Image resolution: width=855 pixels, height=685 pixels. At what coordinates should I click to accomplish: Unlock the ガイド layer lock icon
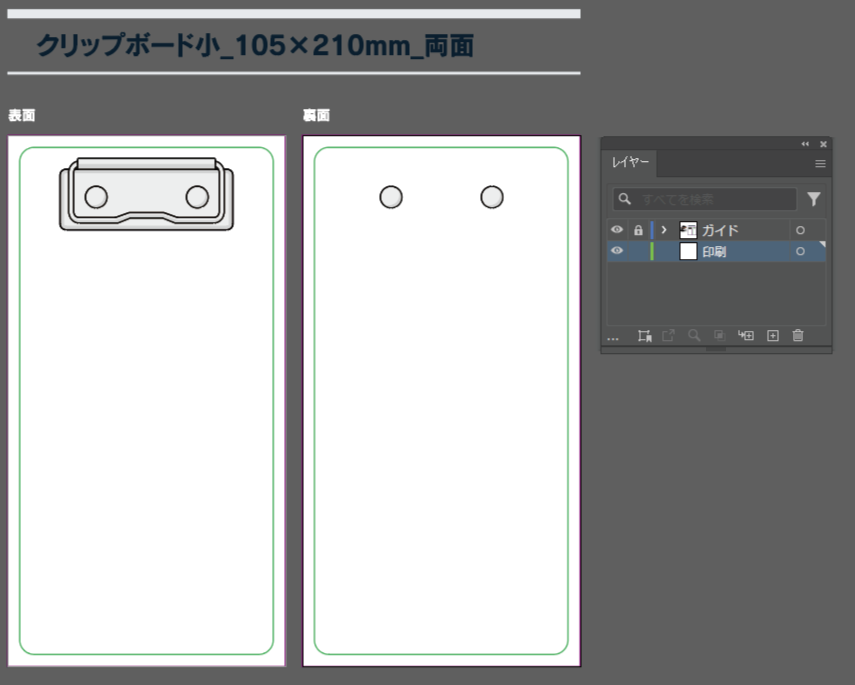tap(638, 230)
